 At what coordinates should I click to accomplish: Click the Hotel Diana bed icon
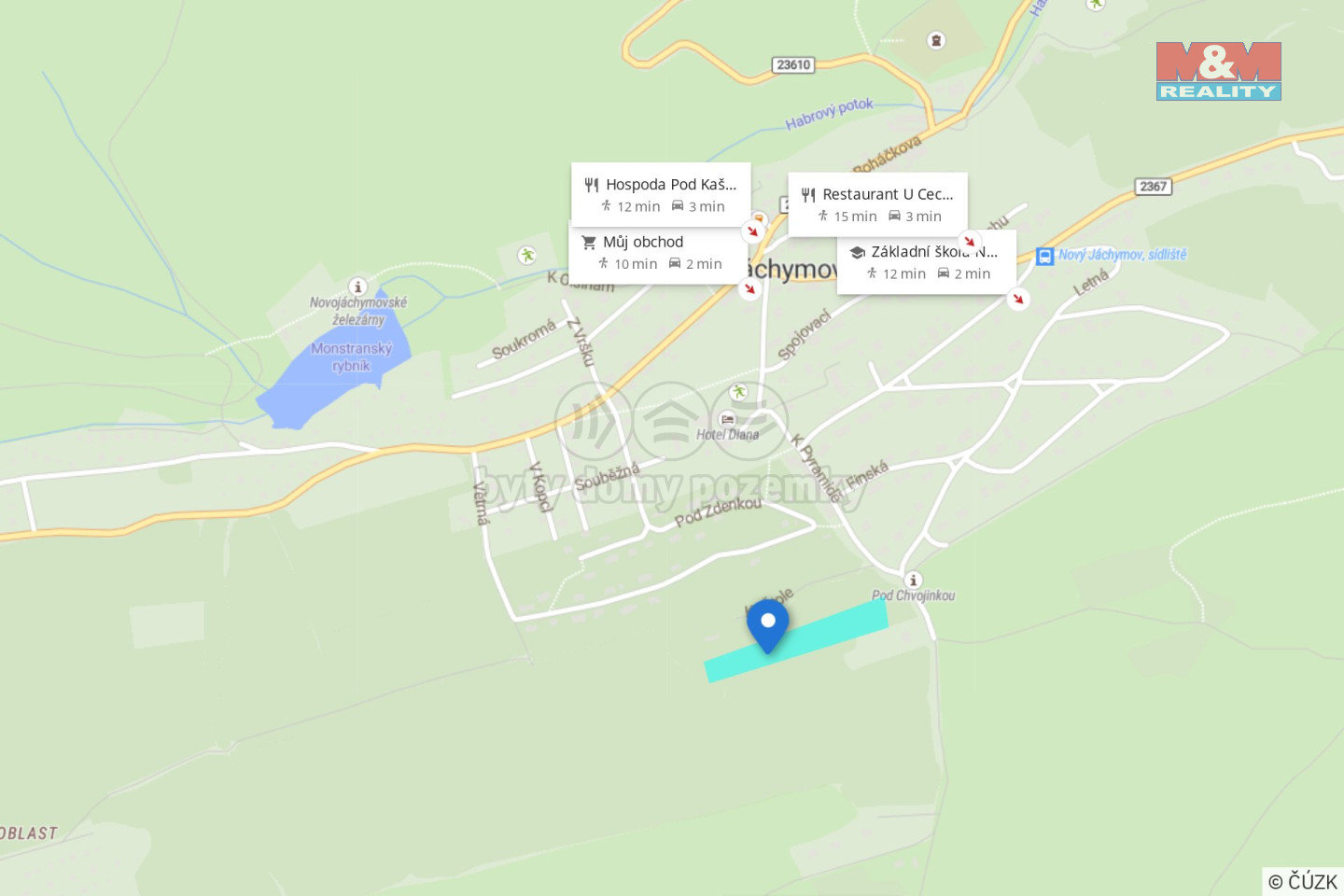click(x=727, y=419)
